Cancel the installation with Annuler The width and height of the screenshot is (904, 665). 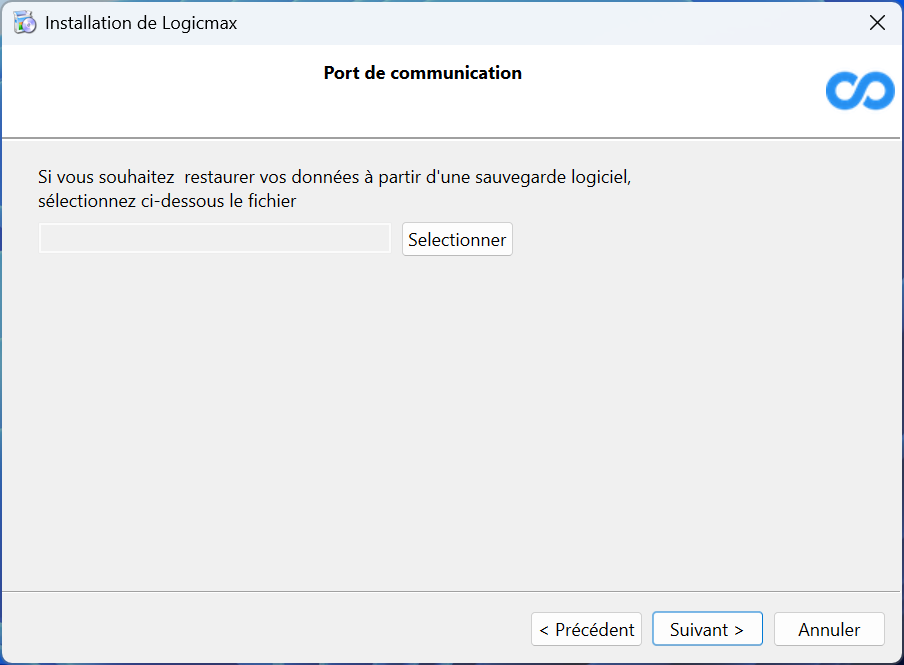829,629
